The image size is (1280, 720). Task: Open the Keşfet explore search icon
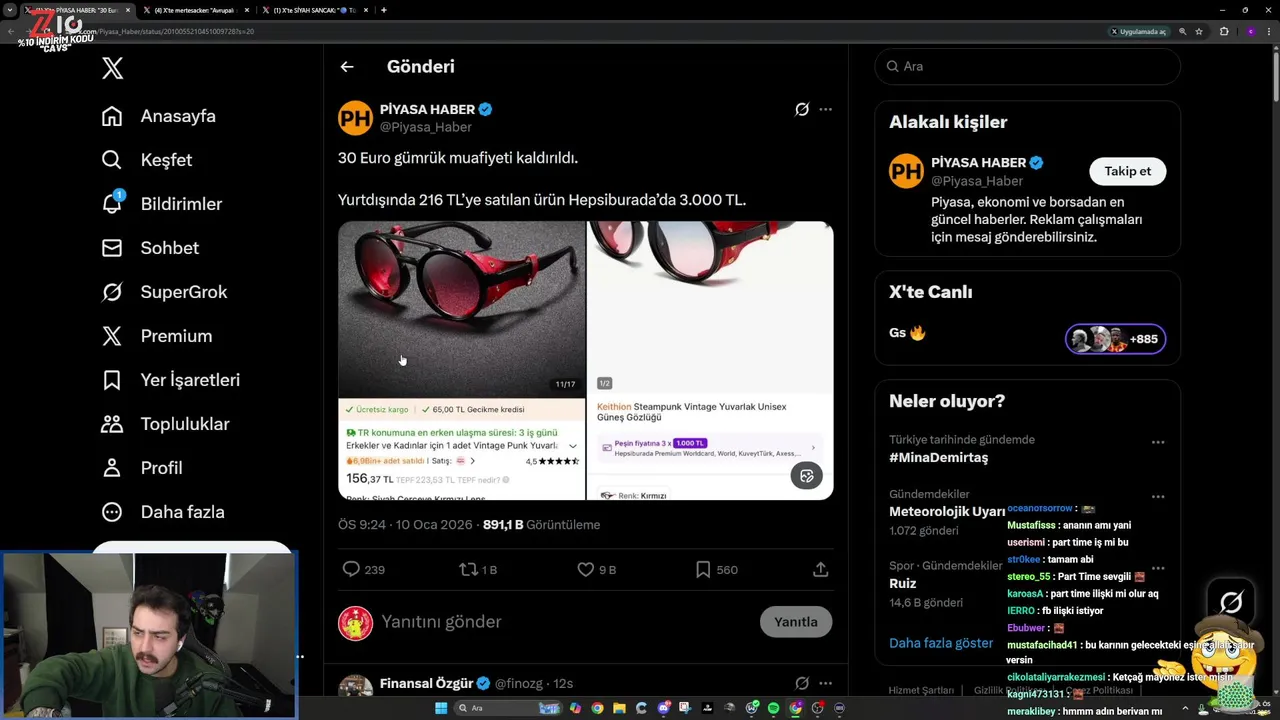[x=112, y=160]
